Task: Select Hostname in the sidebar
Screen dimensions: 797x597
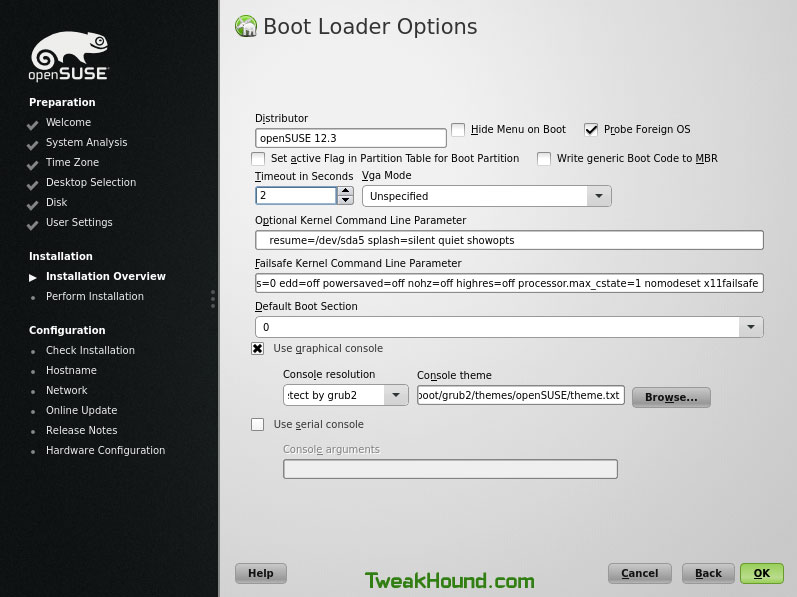Action: coord(71,370)
